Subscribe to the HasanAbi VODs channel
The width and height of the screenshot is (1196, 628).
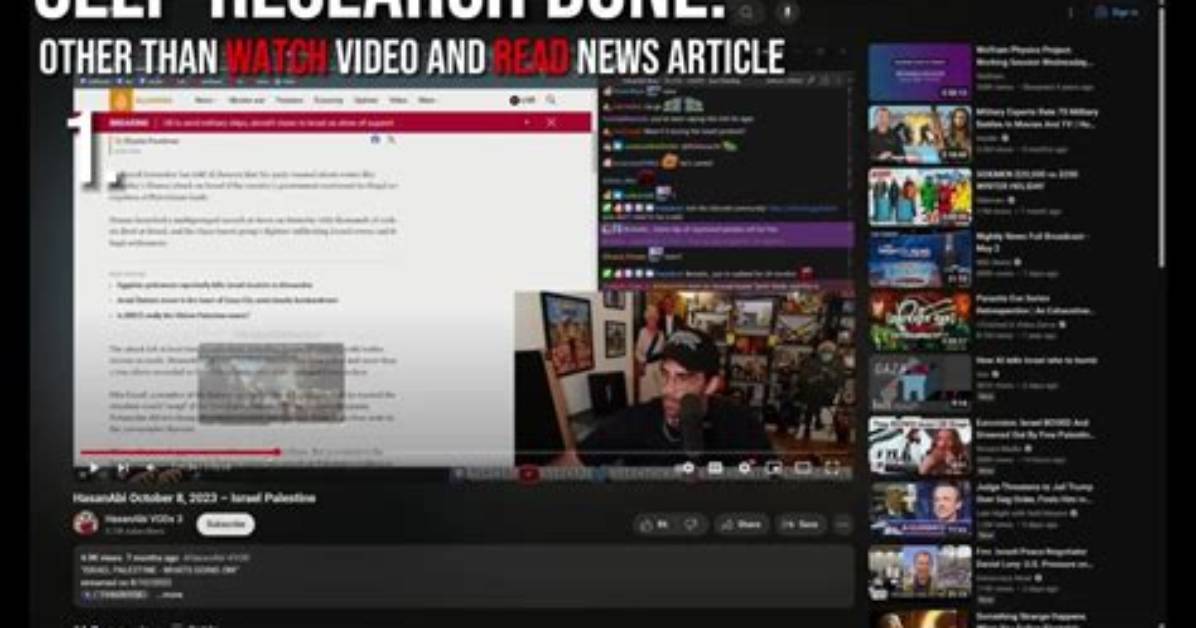[226, 524]
